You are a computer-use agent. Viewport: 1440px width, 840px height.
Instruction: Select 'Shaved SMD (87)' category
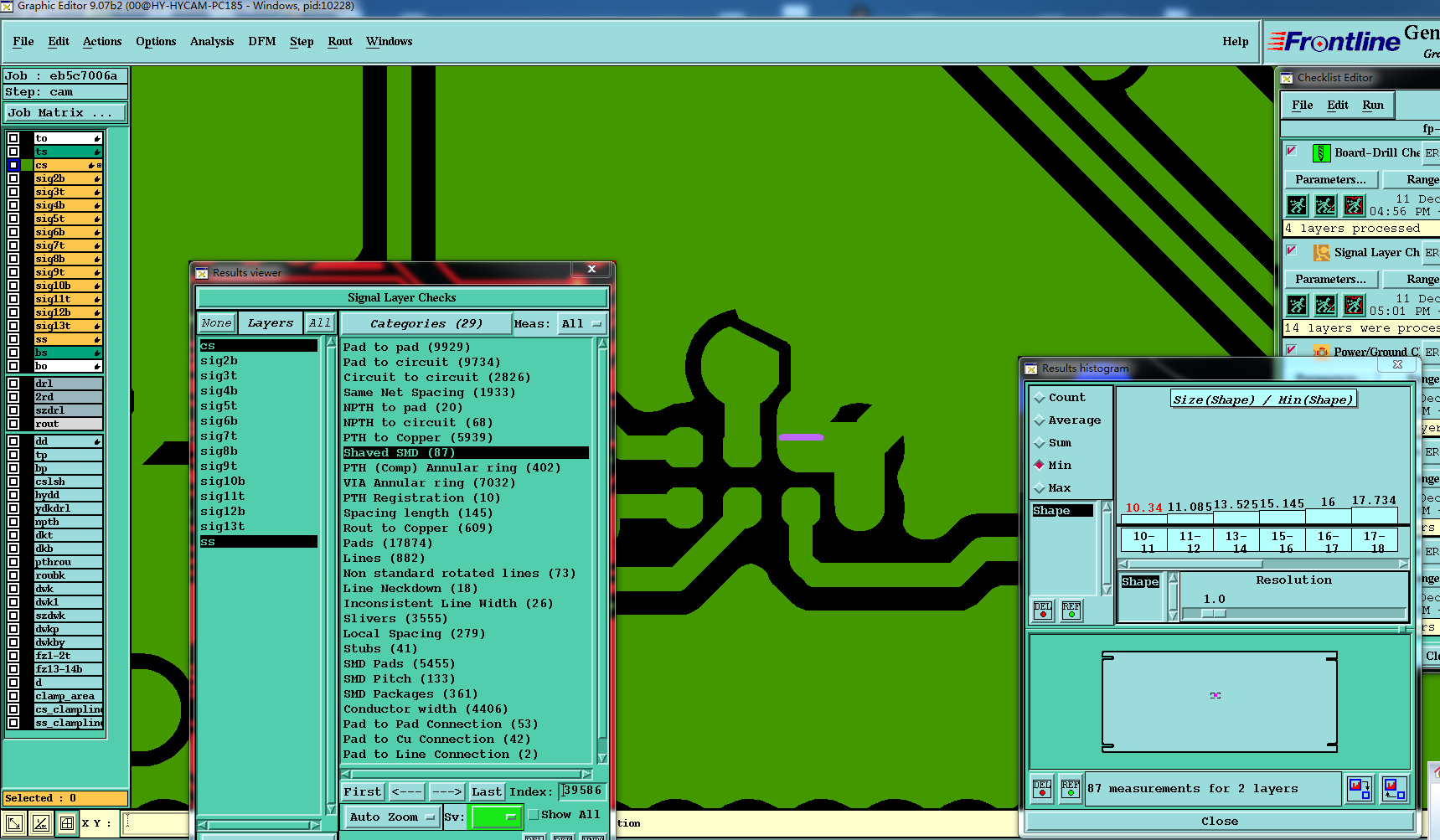pos(466,452)
